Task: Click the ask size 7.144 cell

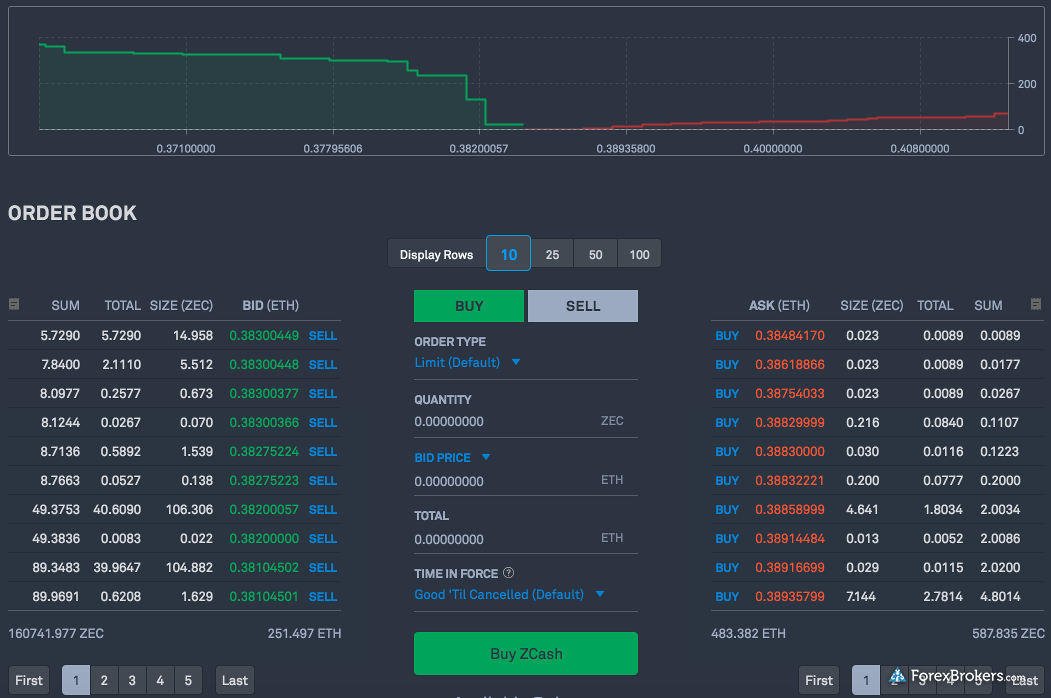Action: [x=861, y=597]
